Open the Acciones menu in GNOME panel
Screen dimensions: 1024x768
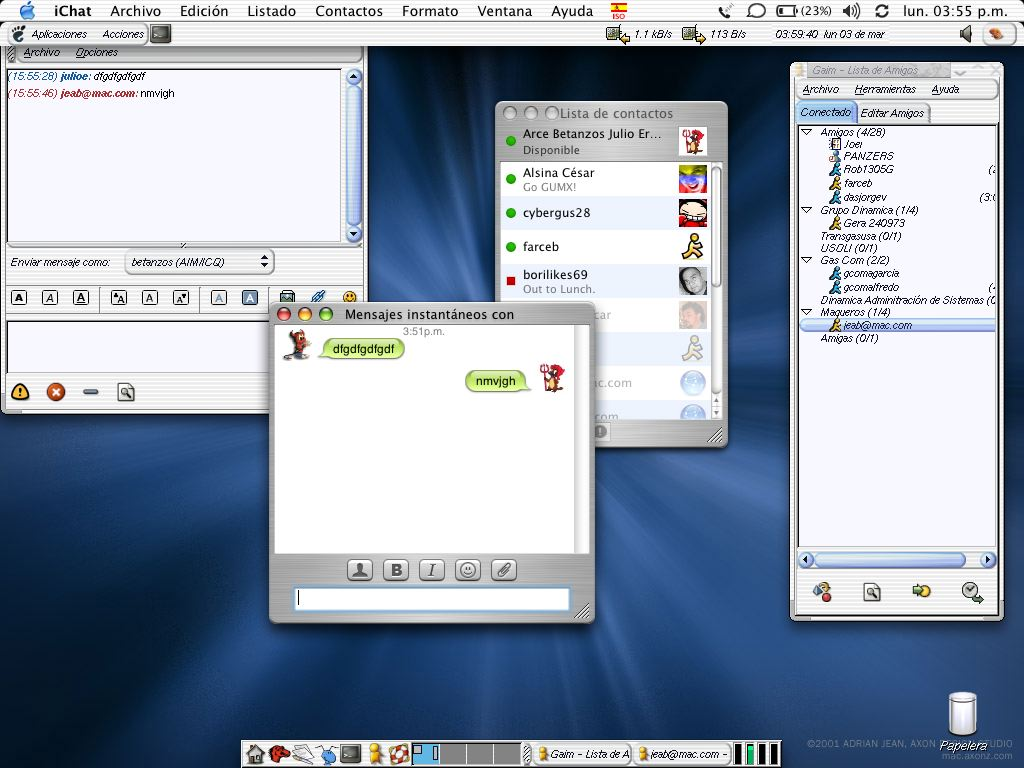[123, 34]
